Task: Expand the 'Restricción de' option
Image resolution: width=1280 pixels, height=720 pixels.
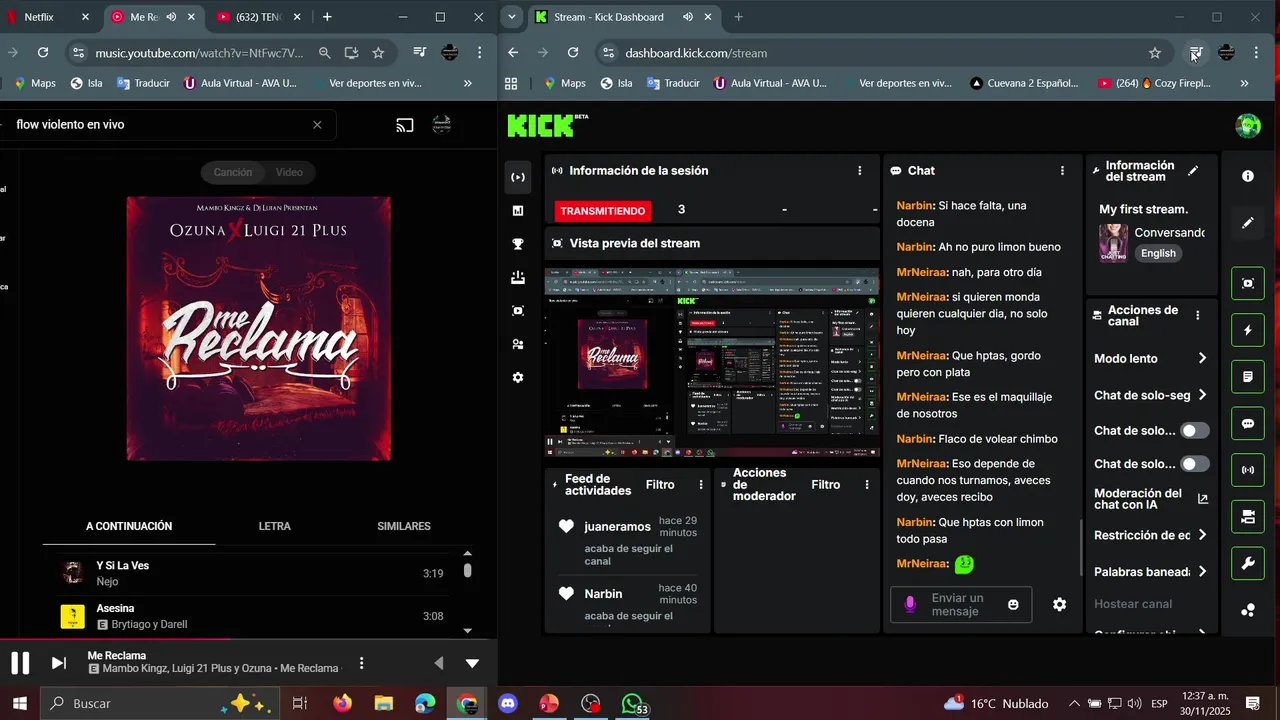Action: [x=1151, y=535]
